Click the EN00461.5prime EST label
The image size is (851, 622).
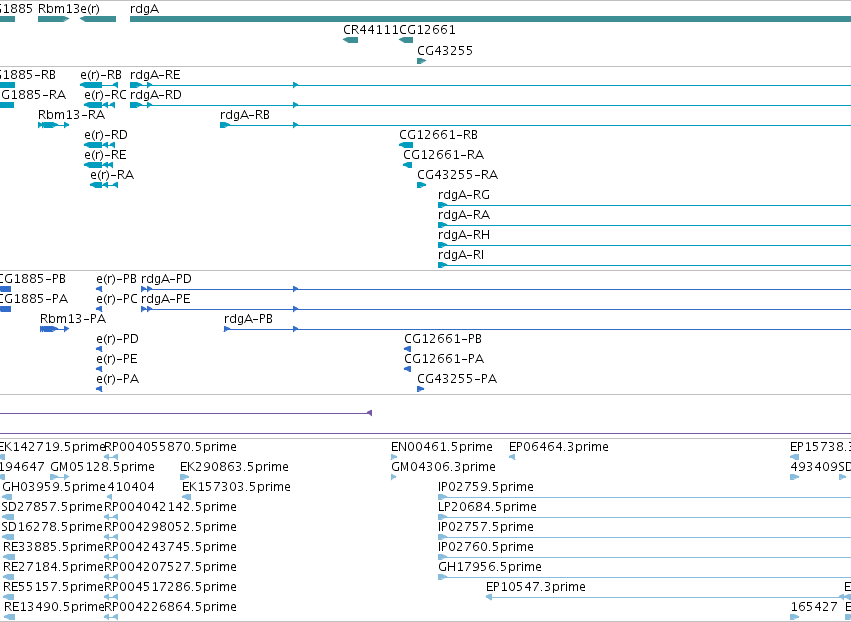tap(442, 447)
